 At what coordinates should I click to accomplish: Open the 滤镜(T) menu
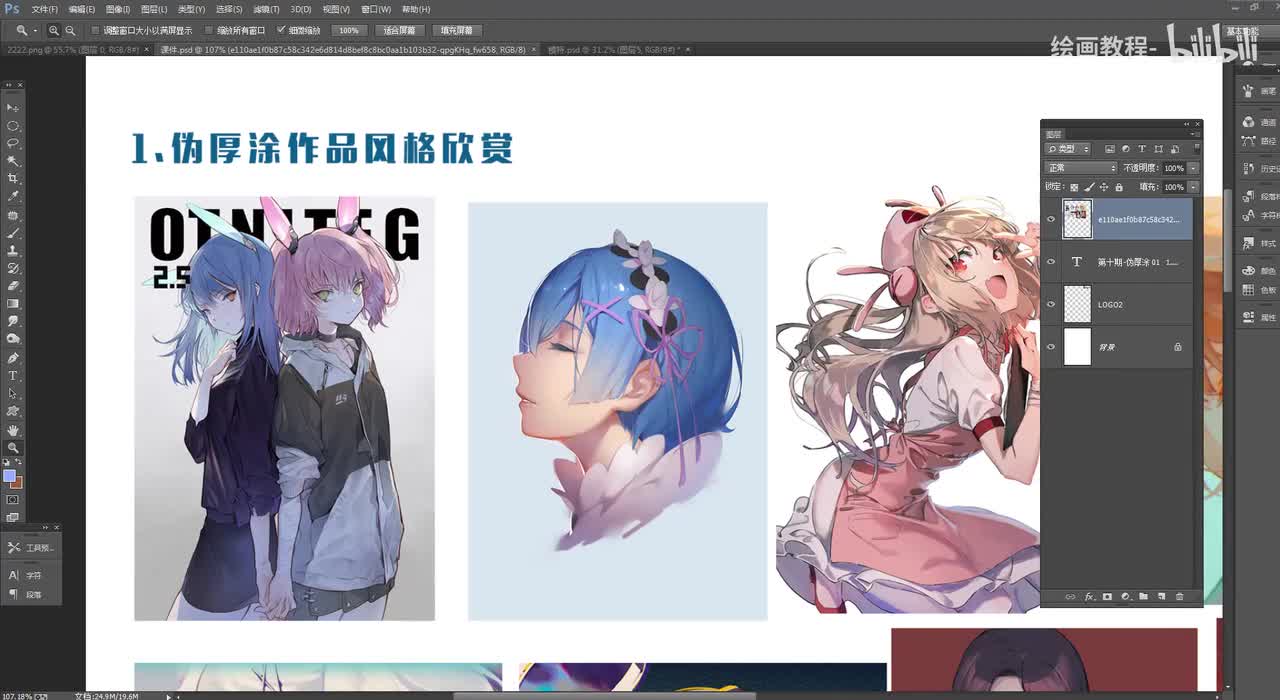click(x=266, y=9)
